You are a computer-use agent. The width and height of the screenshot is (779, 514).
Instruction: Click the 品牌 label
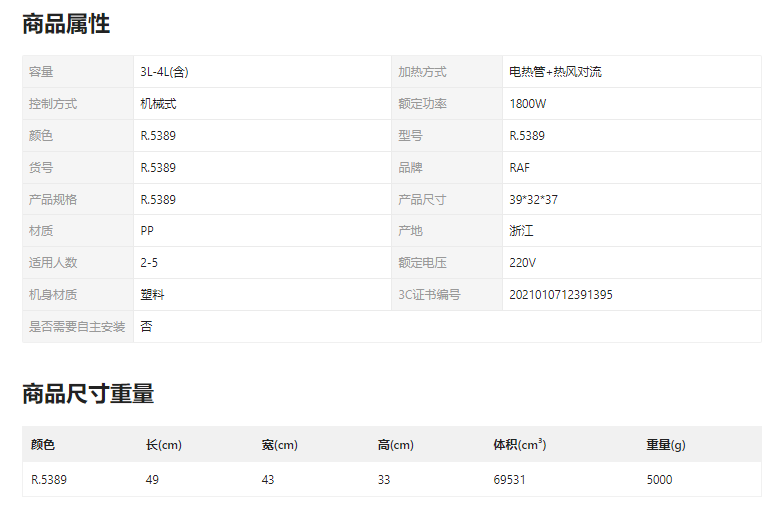pos(410,167)
